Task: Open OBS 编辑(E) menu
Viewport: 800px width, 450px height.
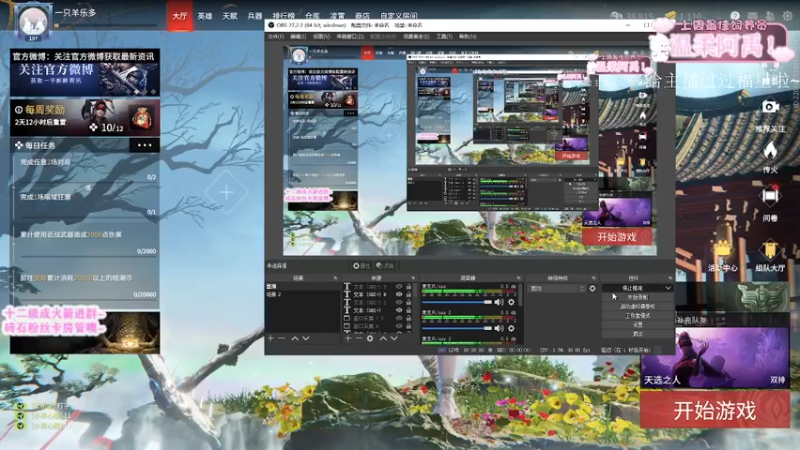Action: click(298, 37)
